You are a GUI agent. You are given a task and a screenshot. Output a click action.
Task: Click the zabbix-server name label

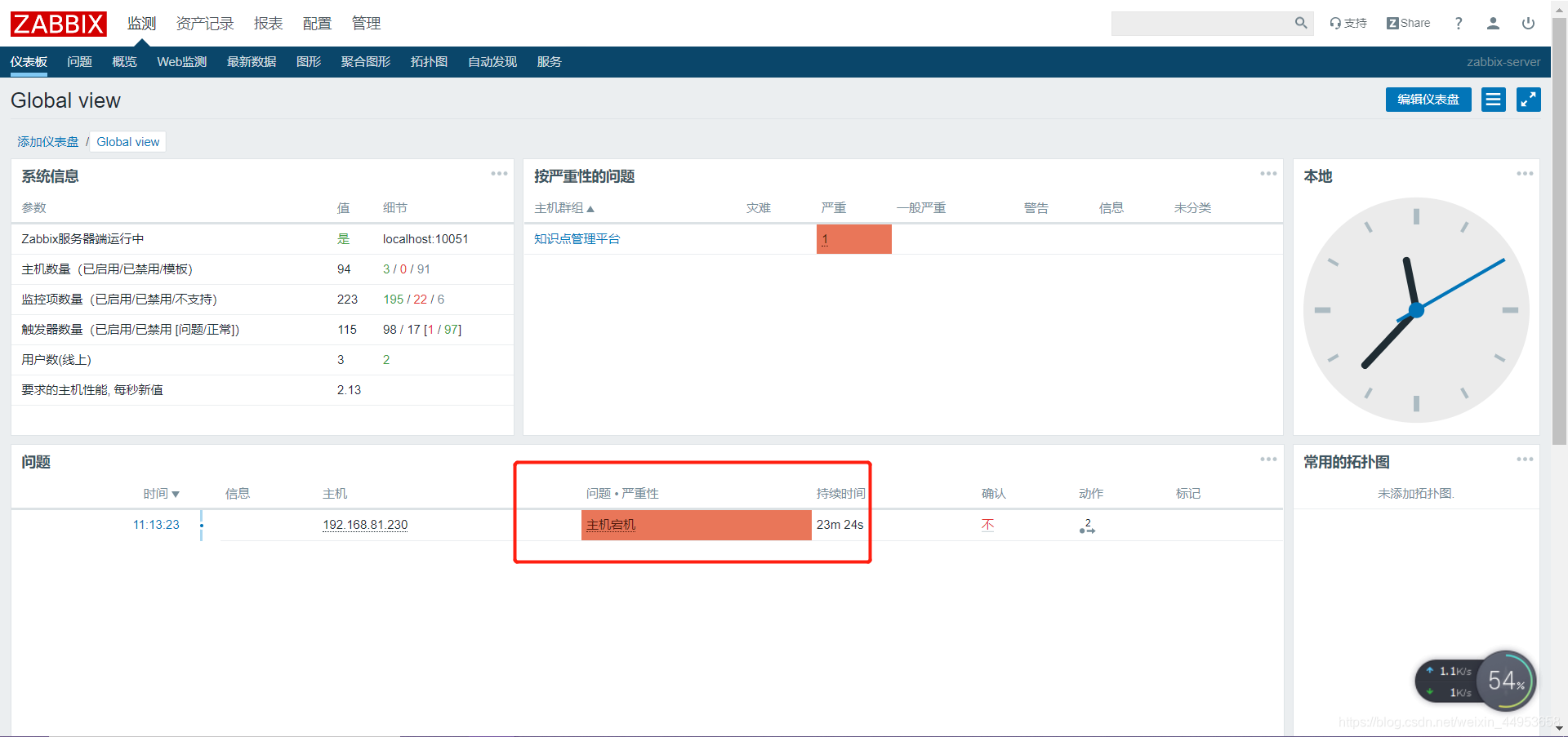pos(1503,62)
